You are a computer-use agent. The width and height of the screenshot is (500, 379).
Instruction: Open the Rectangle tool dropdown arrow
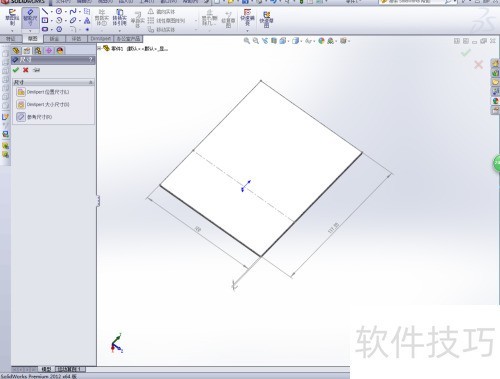52,21
